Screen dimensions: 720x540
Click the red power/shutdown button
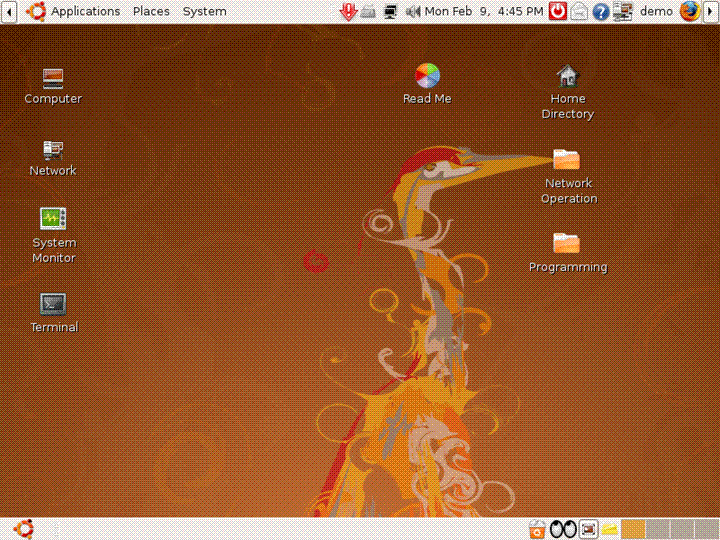[x=557, y=11]
